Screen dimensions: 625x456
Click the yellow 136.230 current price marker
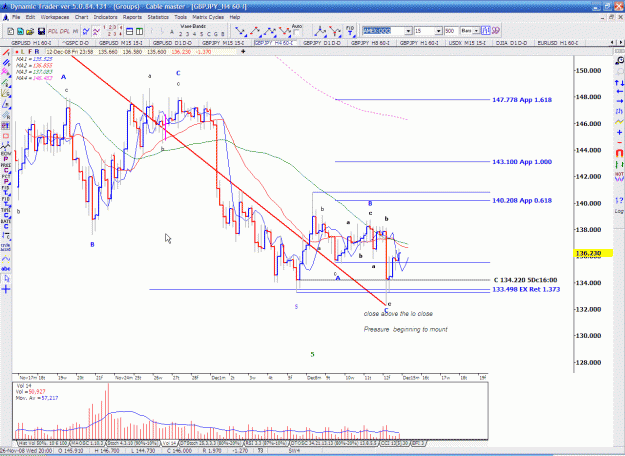592,253
